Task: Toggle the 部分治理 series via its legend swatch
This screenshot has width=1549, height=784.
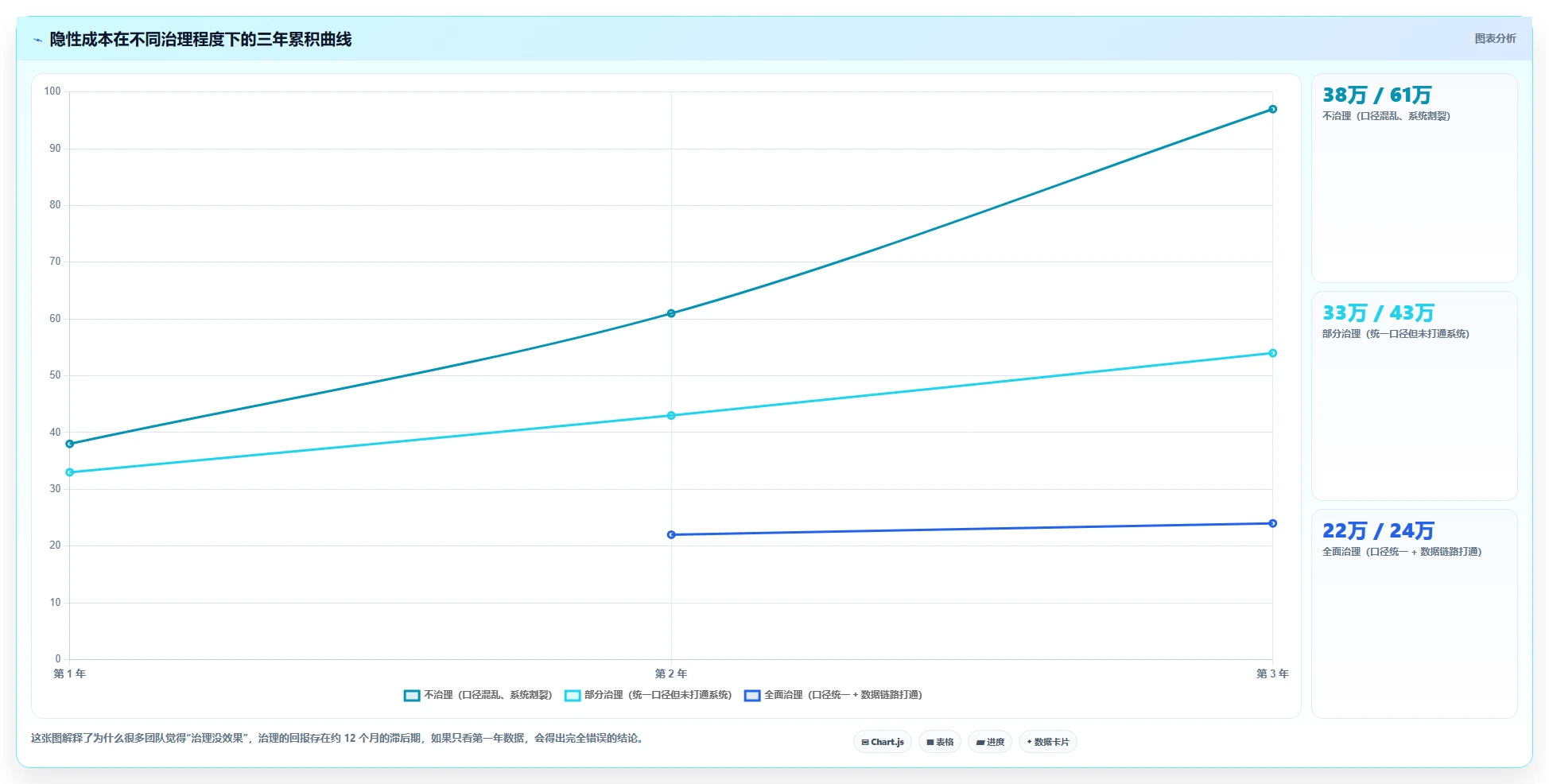Action: click(x=573, y=696)
